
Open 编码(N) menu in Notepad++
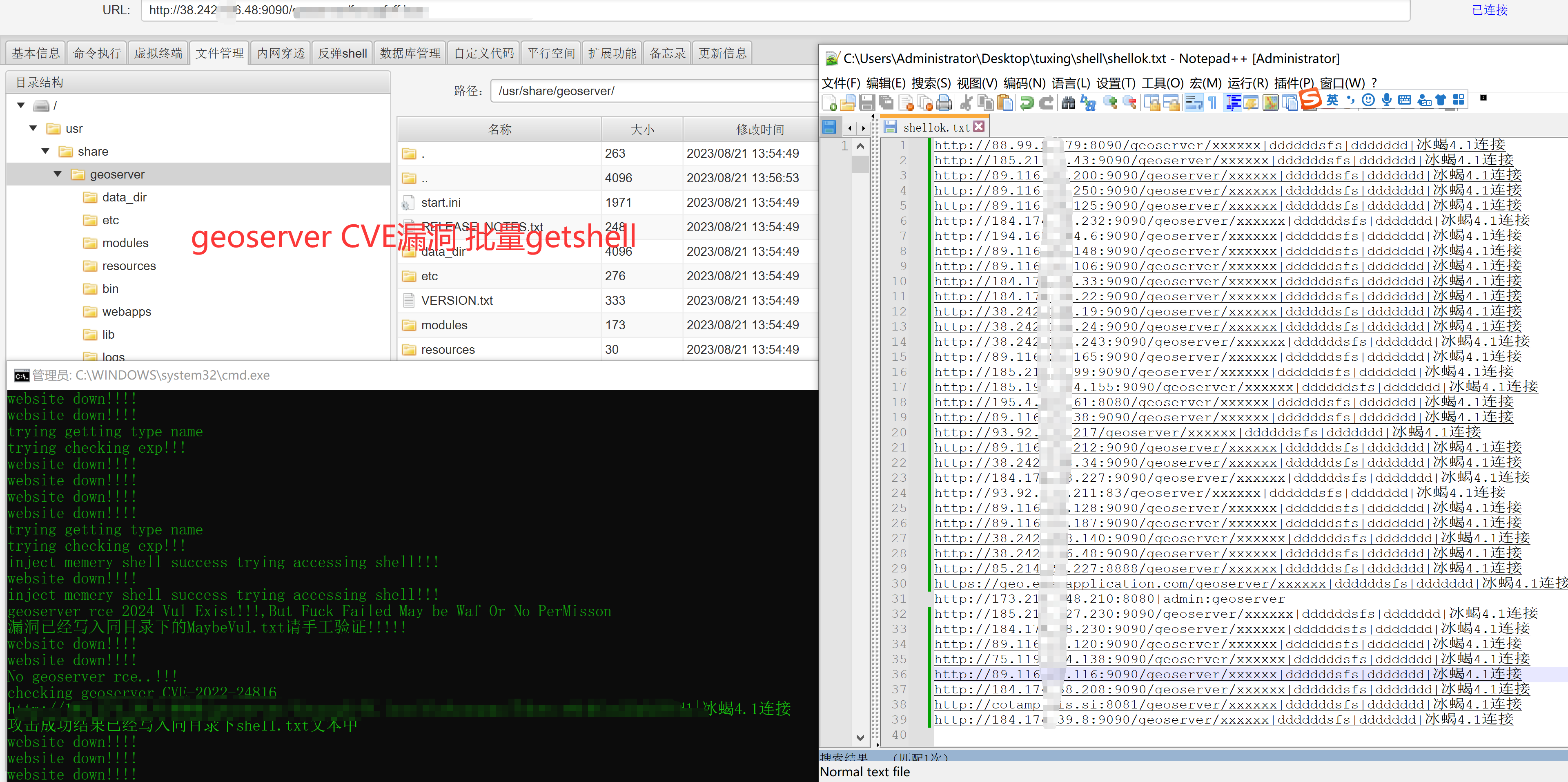coord(1025,83)
